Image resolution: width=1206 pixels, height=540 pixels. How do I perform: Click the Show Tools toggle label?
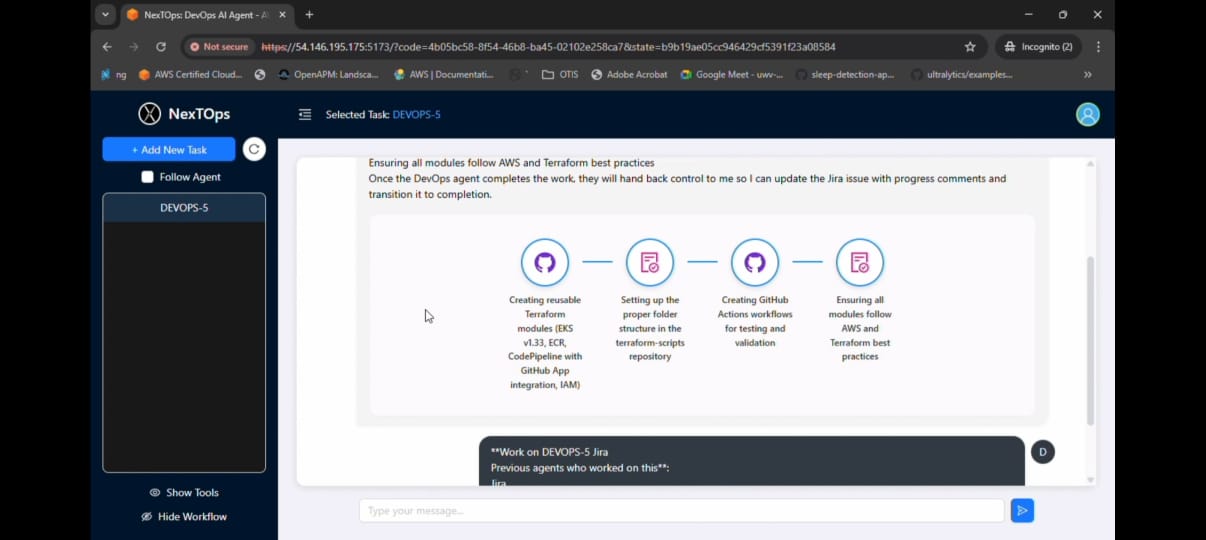tap(192, 492)
